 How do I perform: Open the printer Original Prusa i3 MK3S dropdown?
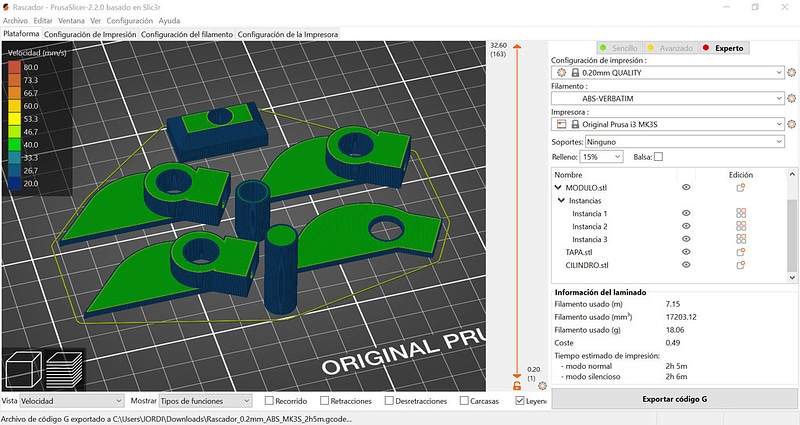click(667, 124)
